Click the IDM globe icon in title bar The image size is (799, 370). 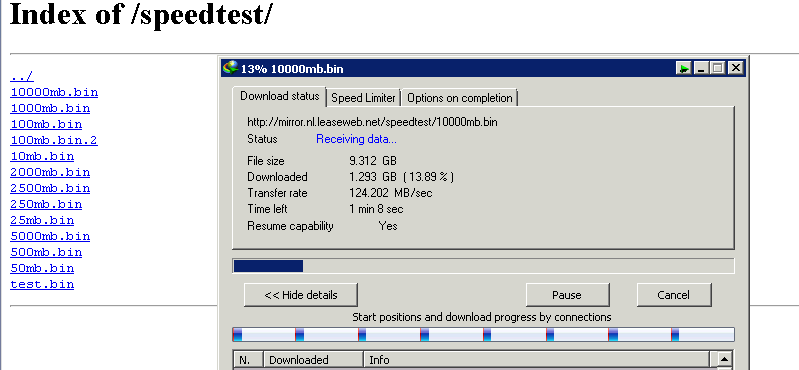pyautogui.click(x=231, y=68)
